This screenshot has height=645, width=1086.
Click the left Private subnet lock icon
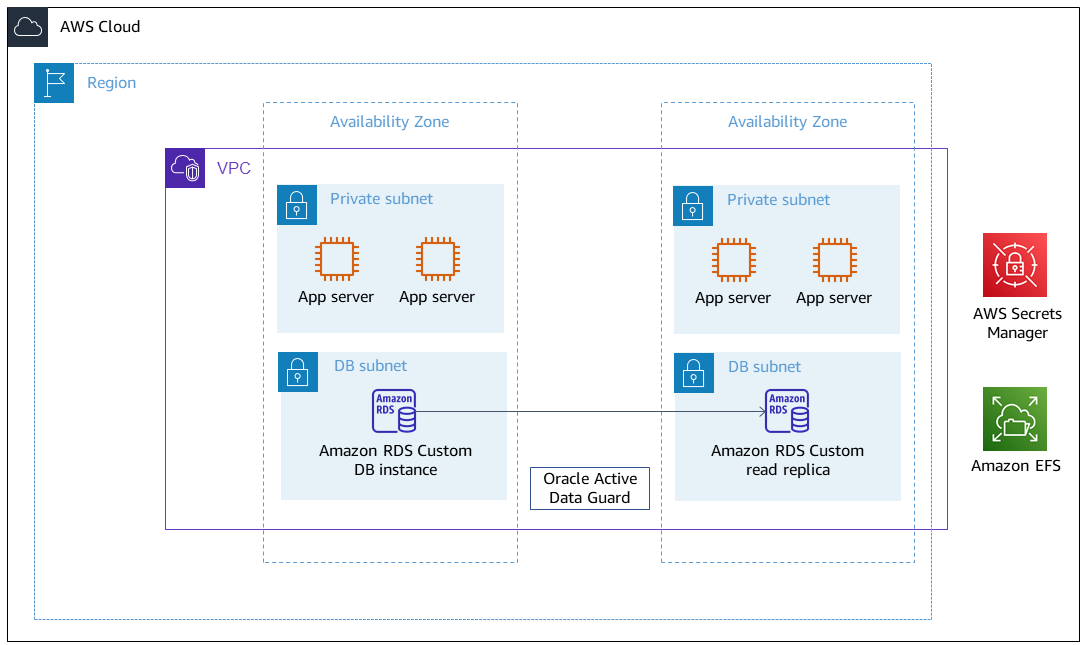tap(297, 205)
